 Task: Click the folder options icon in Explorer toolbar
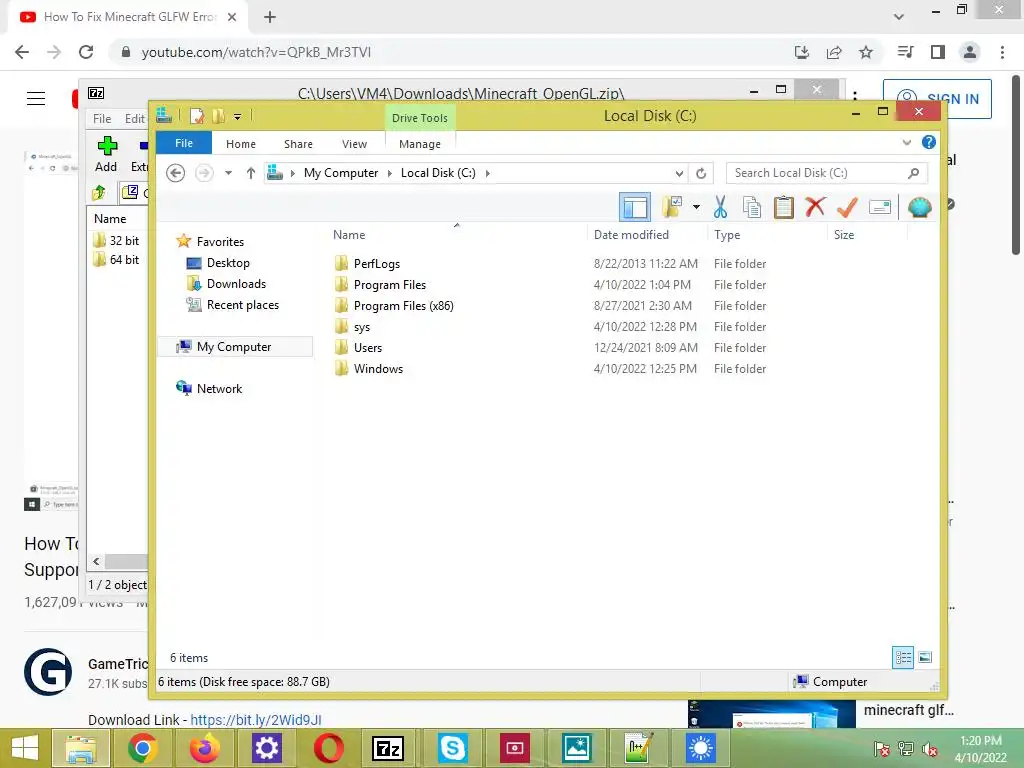[x=672, y=208]
